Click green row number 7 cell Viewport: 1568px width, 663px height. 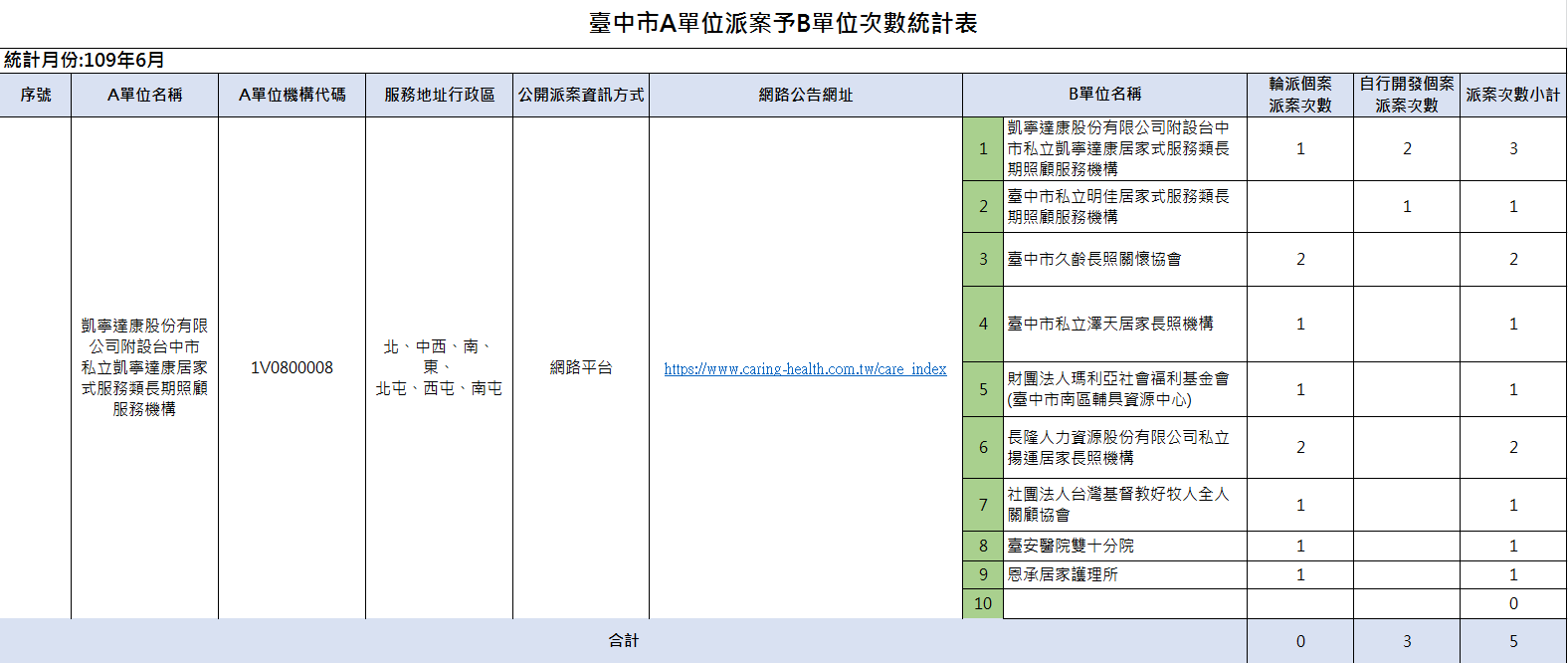coord(983,505)
